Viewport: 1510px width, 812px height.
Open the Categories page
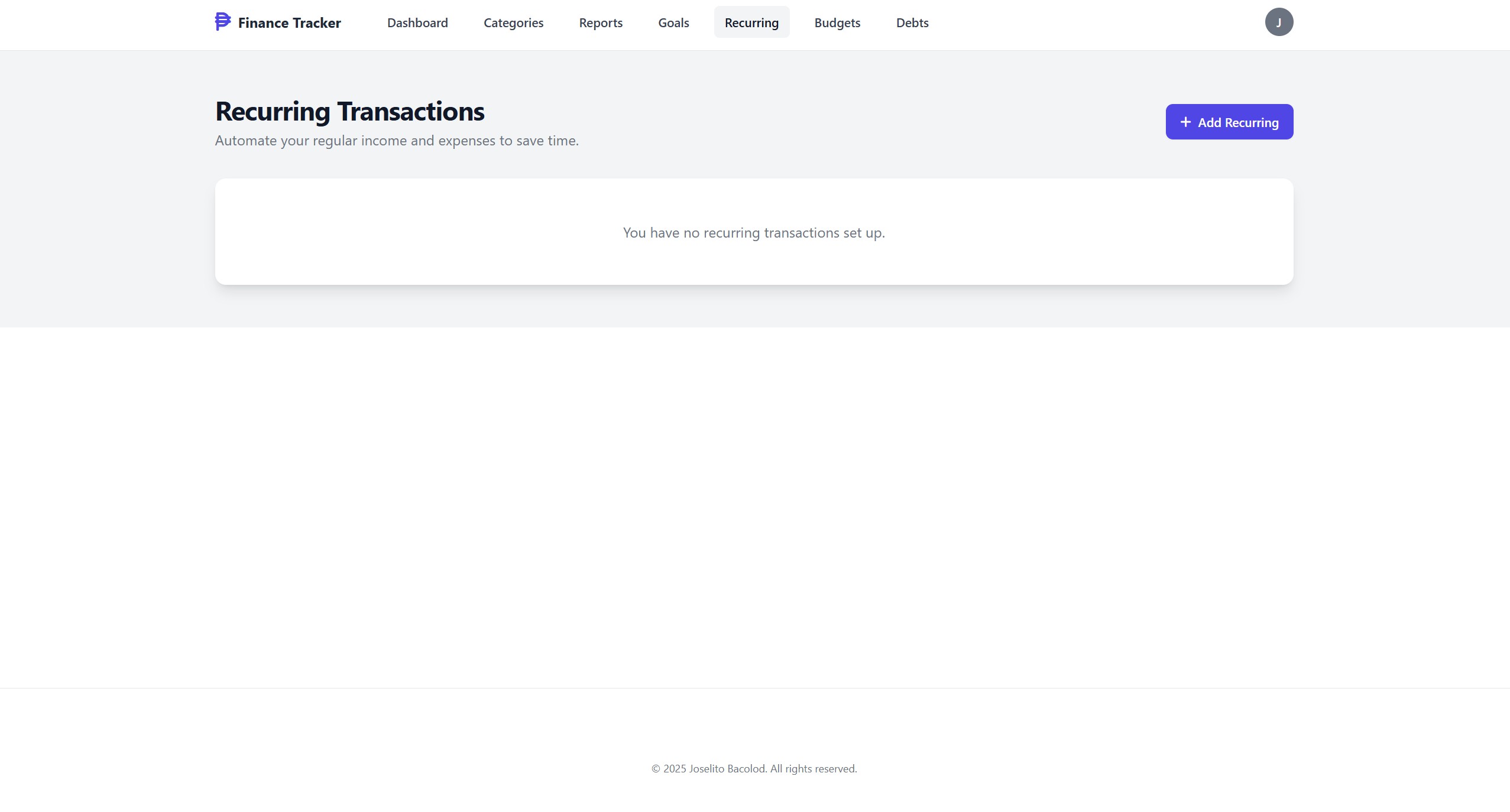tap(513, 23)
